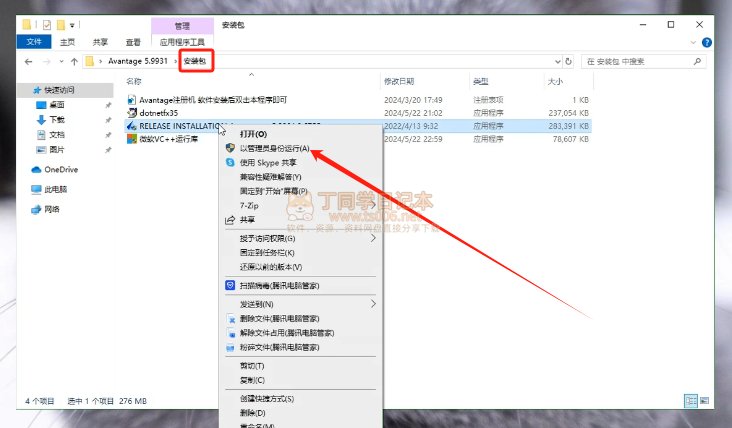Select the 微软VC++运行库 file icon
Viewport: 732px width, 428px height.
pos(132,139)
